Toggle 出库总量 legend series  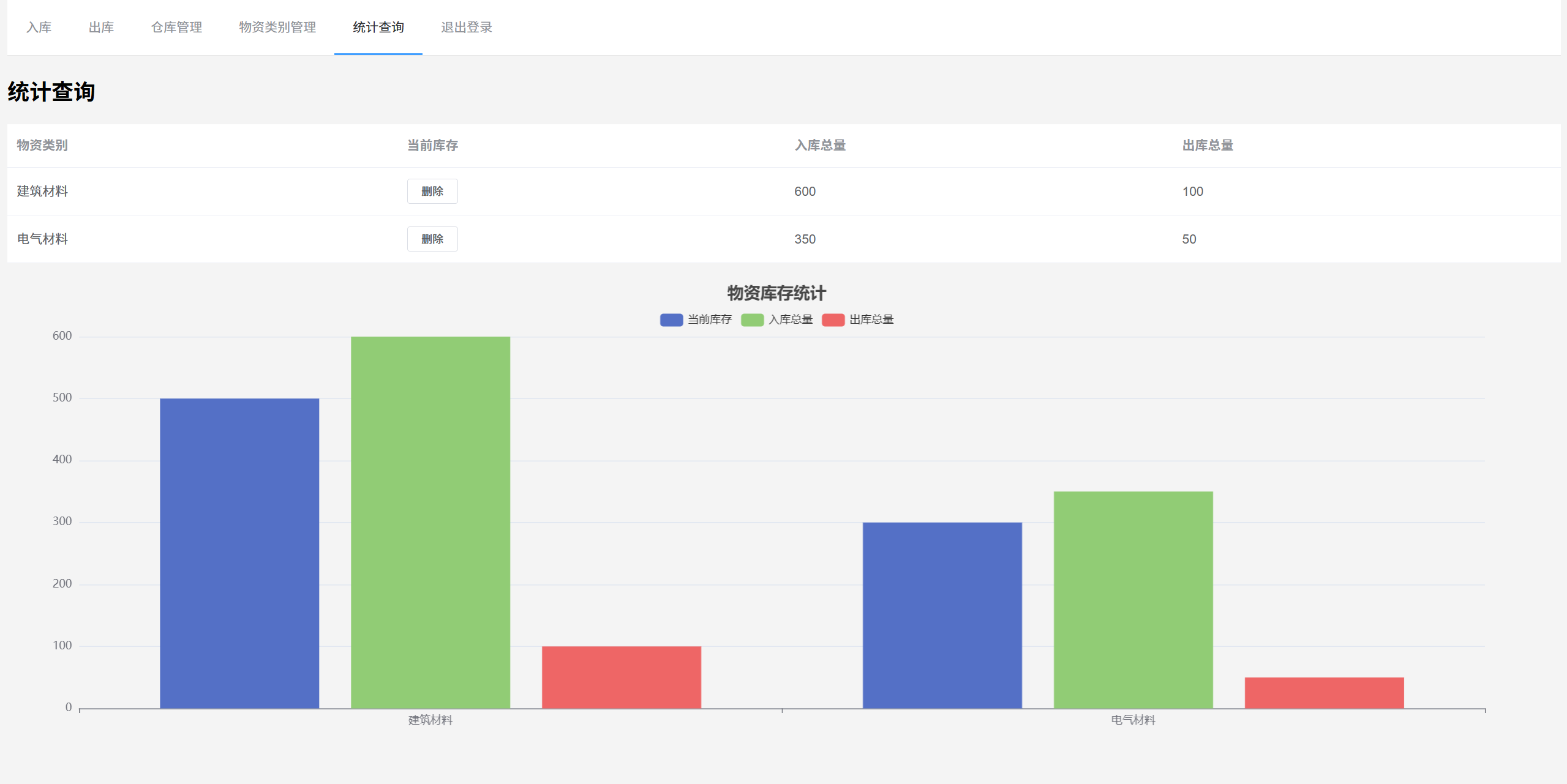[x=857, y=319]
